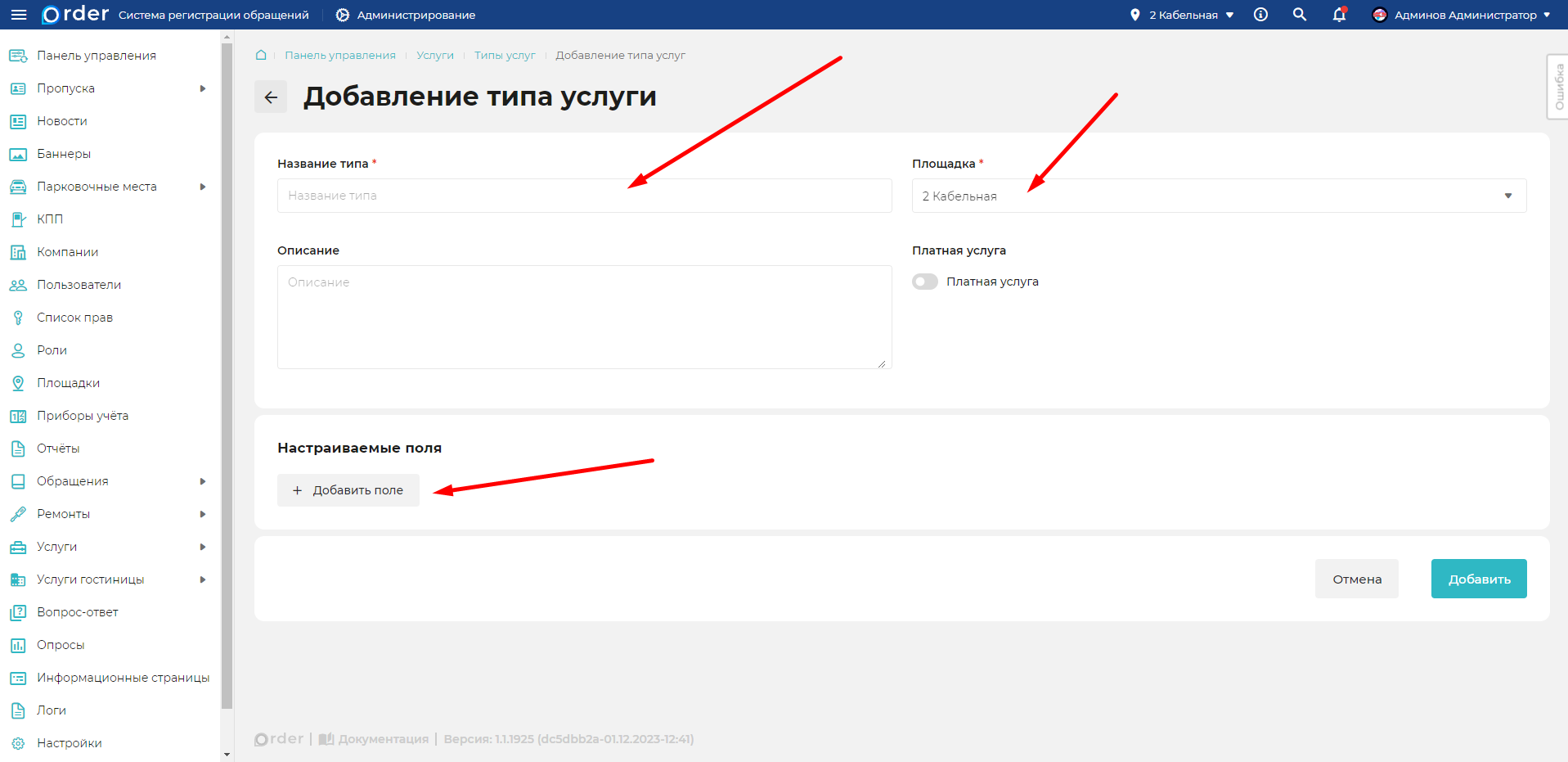The width and height of the screenshot is (1568, 762).
Task: Open the hamburger menu in top-left corner
Action: pos(19,14)
